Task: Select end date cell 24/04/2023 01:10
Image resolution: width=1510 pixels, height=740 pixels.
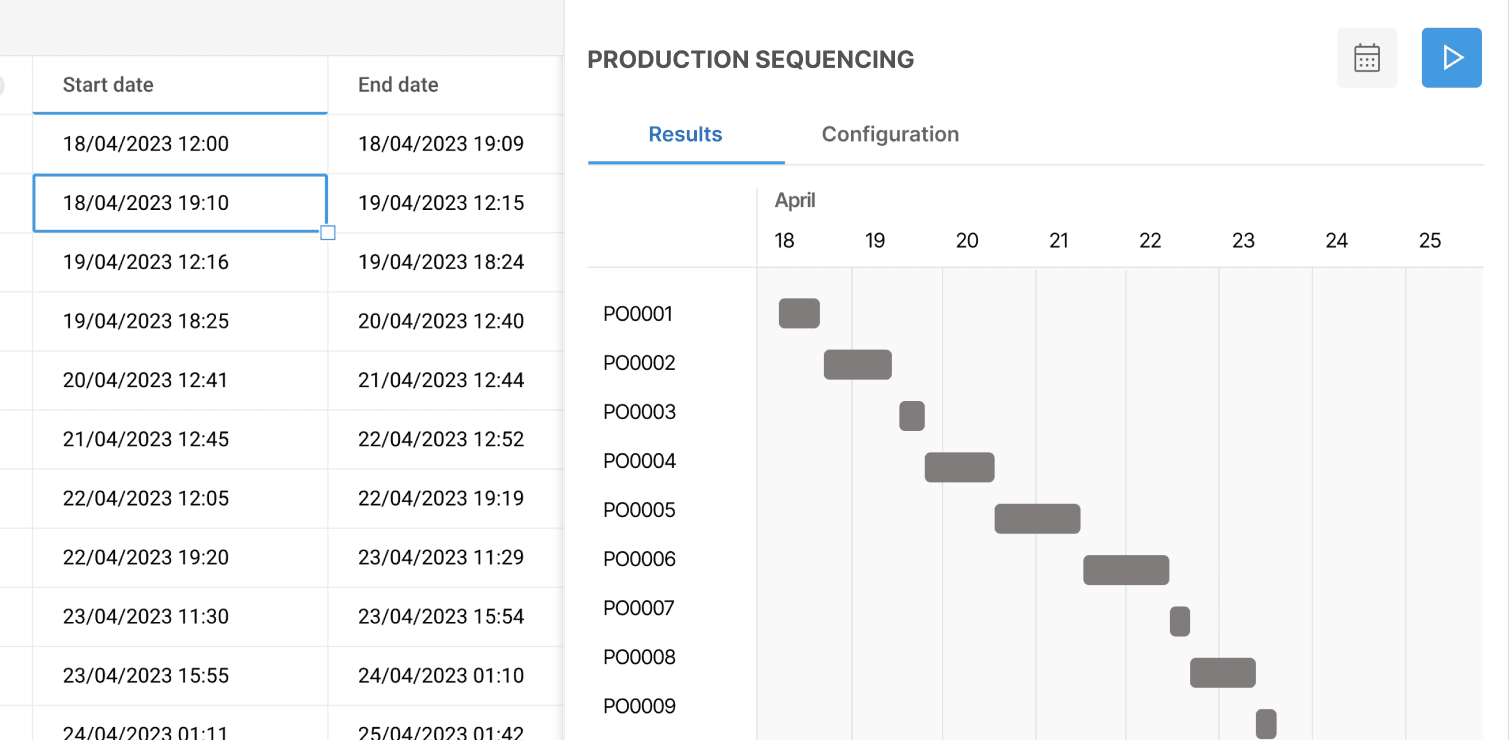Action: tap(446, 675)
